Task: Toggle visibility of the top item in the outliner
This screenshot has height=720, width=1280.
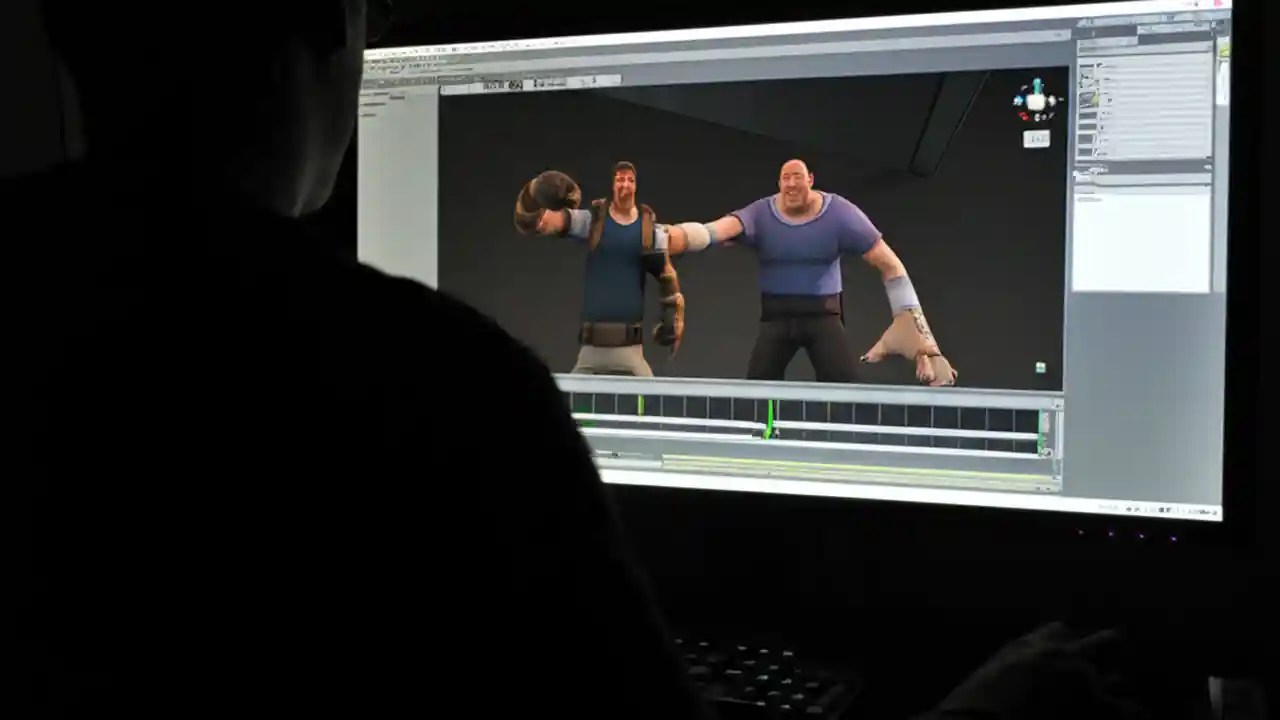Action: (x=1085, y=68)
